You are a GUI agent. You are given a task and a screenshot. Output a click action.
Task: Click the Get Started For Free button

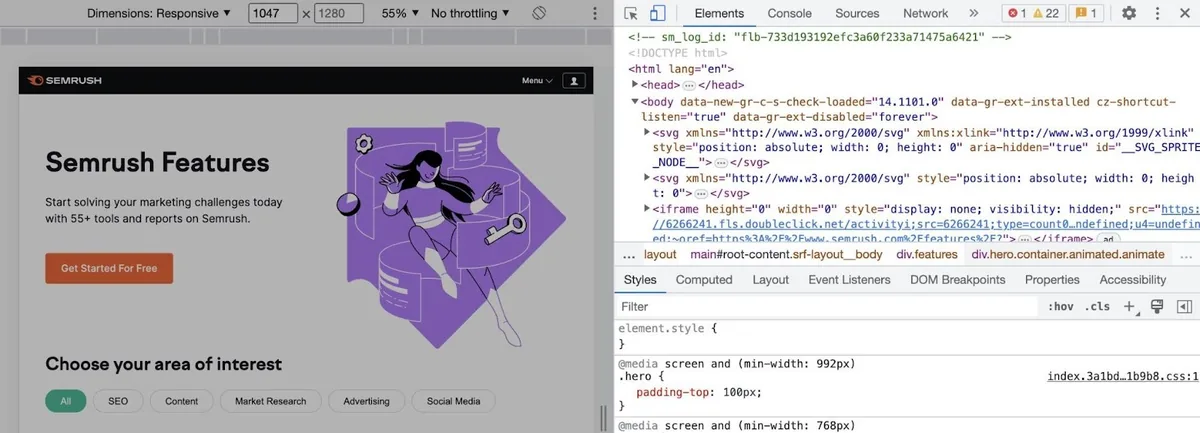point(109,268)
